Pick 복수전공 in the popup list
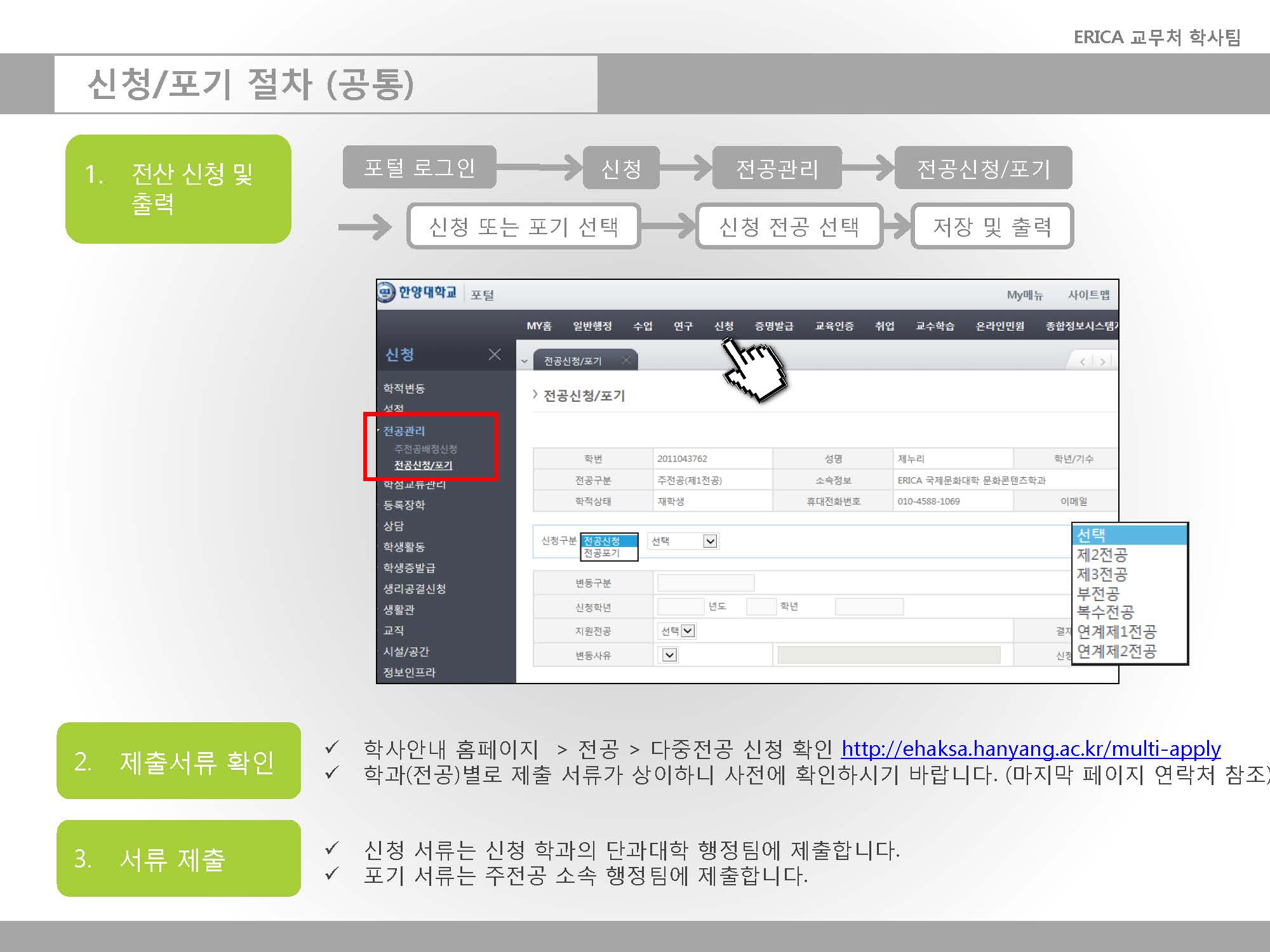 pos(1129,612)
